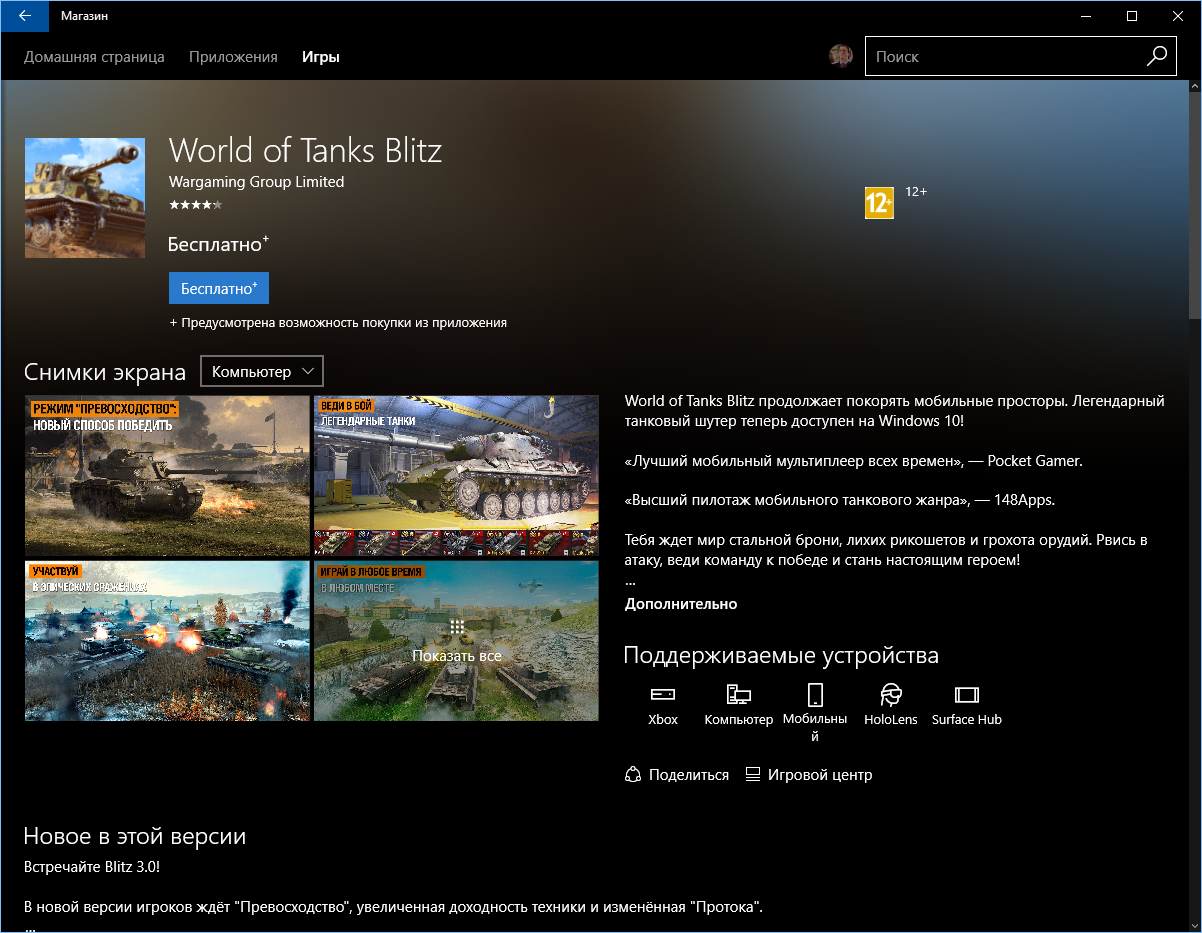
Task: Click the search magnifier icon
Action: click(1157, 56)
